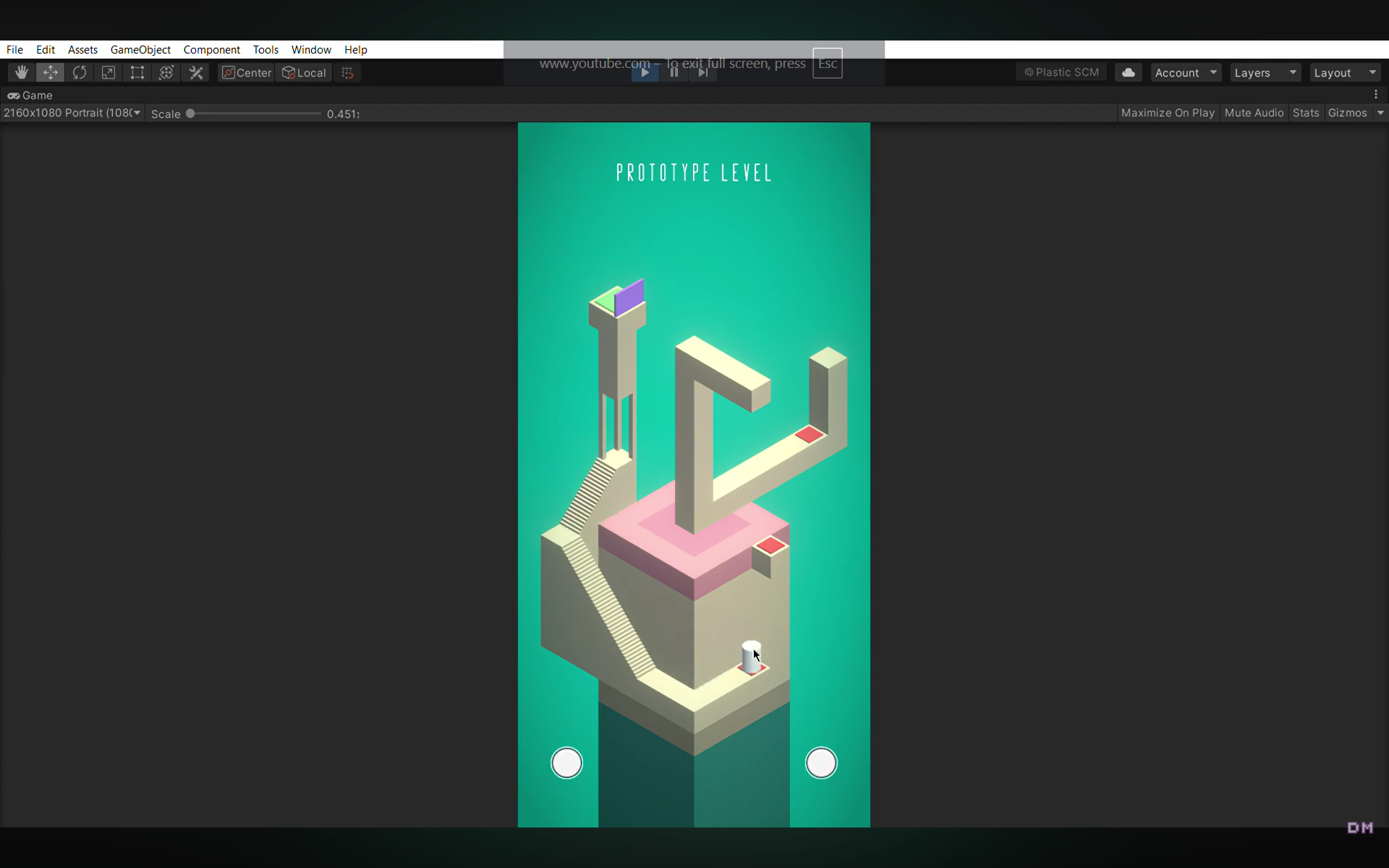This screenshot has height=868, width=1389.
Task: Open the GameObject menu
Action: tap(140, 49)
